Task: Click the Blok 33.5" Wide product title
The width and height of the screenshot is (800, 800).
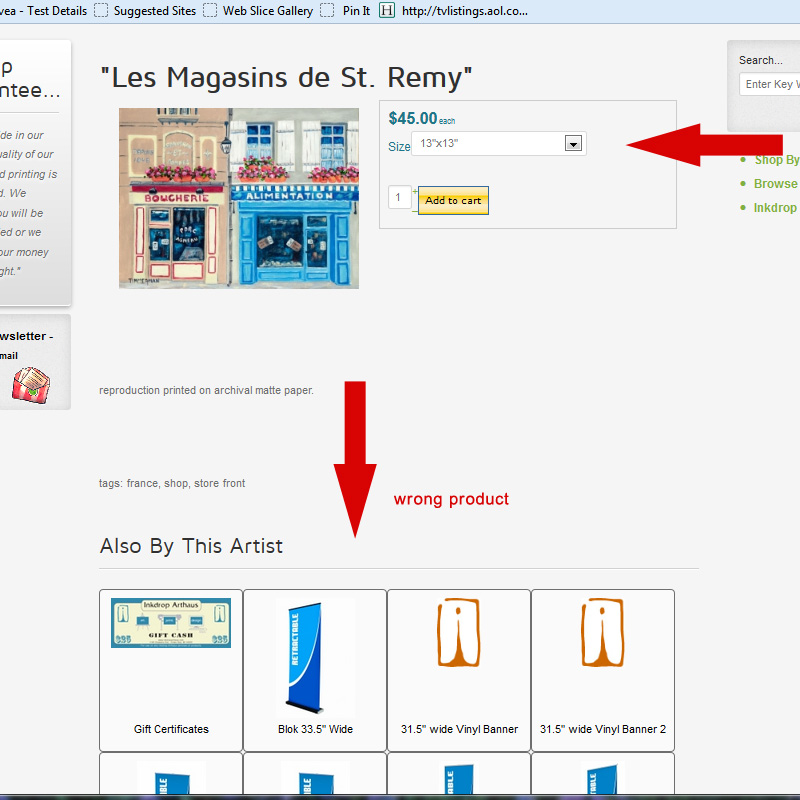Action: 315,729
